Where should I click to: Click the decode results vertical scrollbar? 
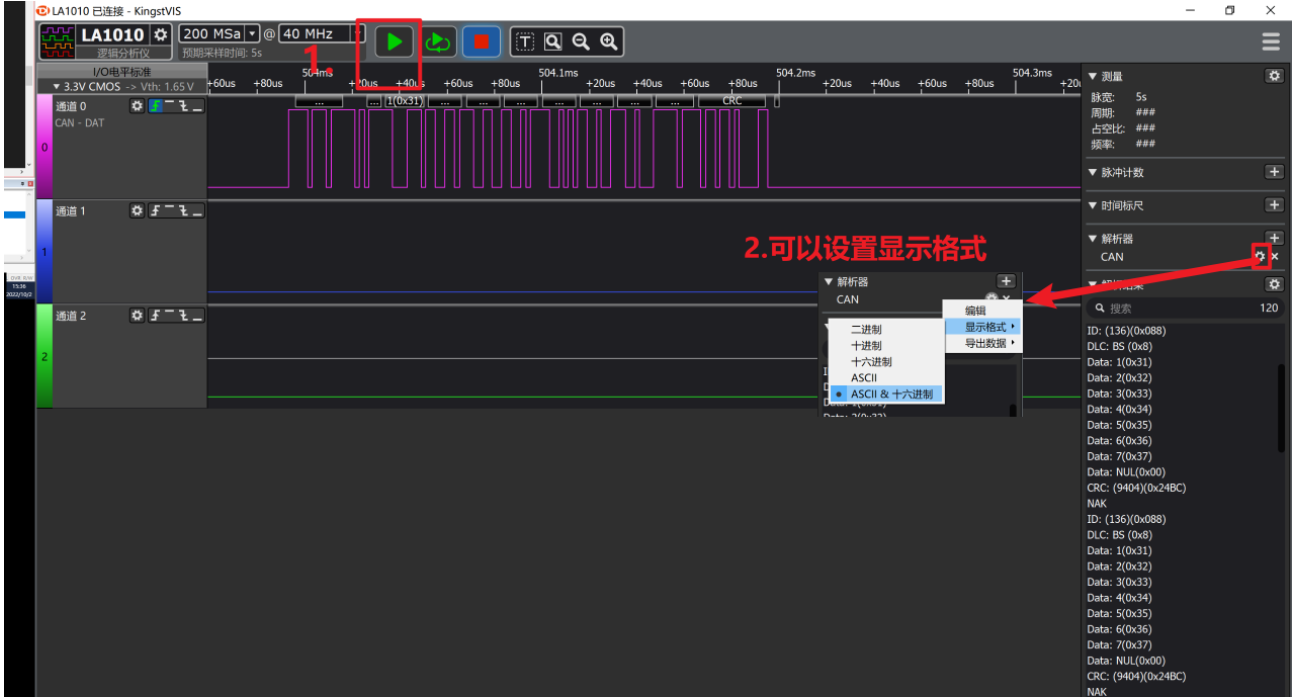click(x=1281, y=408)
